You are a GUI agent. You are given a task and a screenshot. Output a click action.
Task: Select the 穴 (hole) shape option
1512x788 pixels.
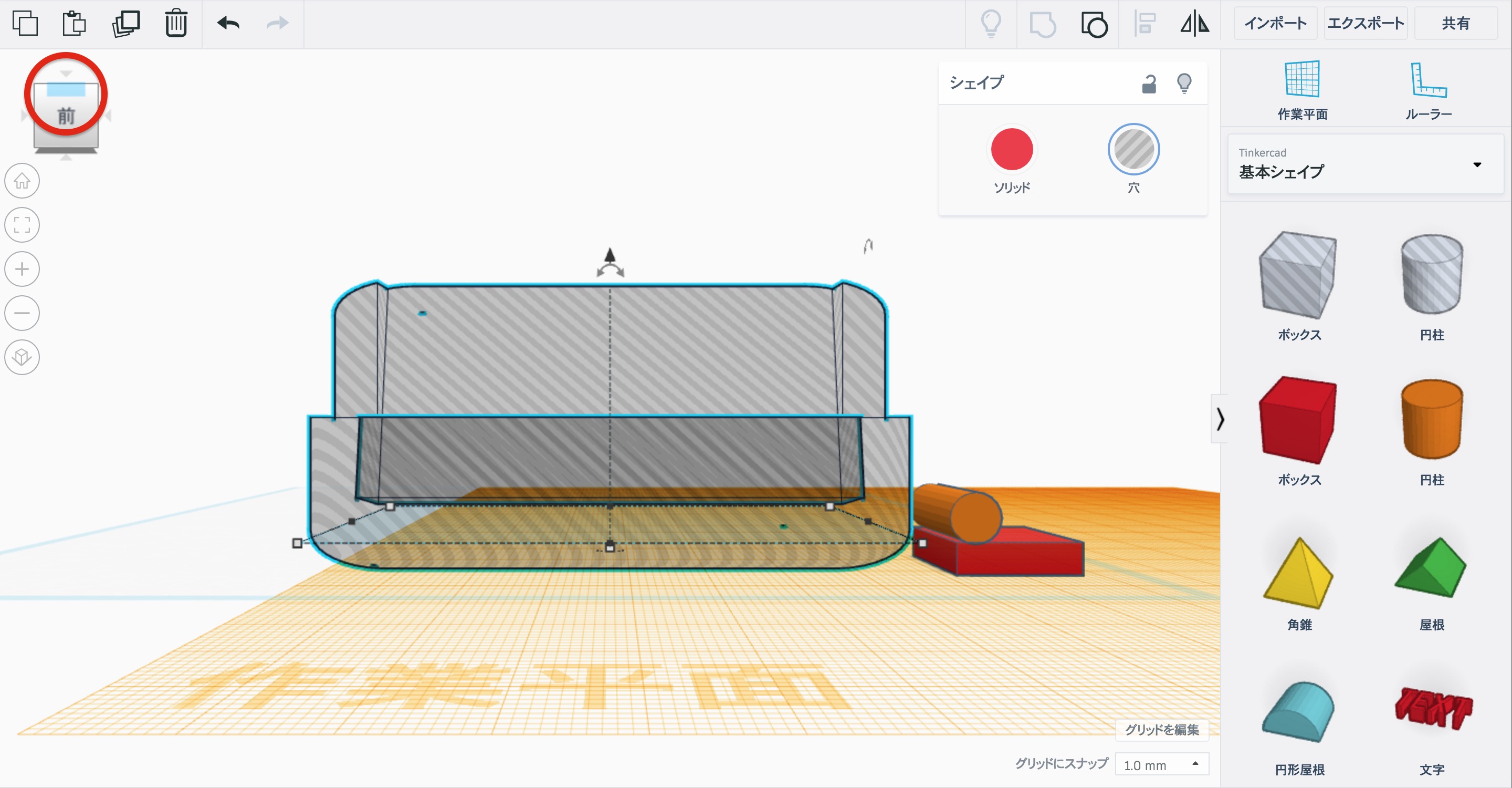point(1133,150)
